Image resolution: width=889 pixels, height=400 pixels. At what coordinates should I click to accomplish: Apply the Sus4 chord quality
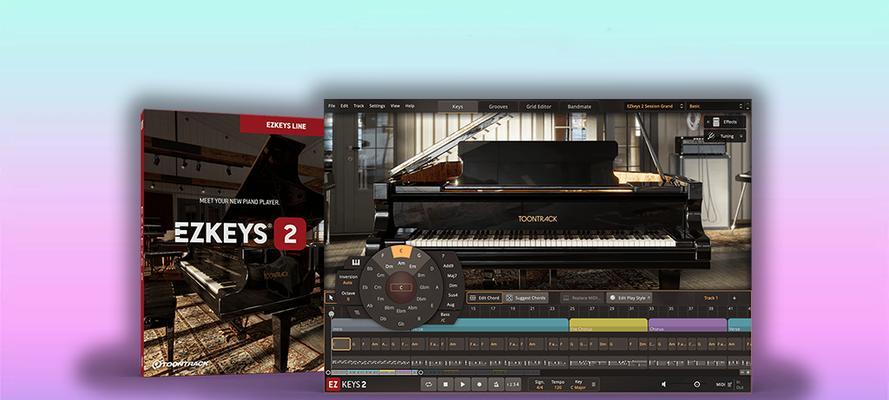tap(453, 295)
